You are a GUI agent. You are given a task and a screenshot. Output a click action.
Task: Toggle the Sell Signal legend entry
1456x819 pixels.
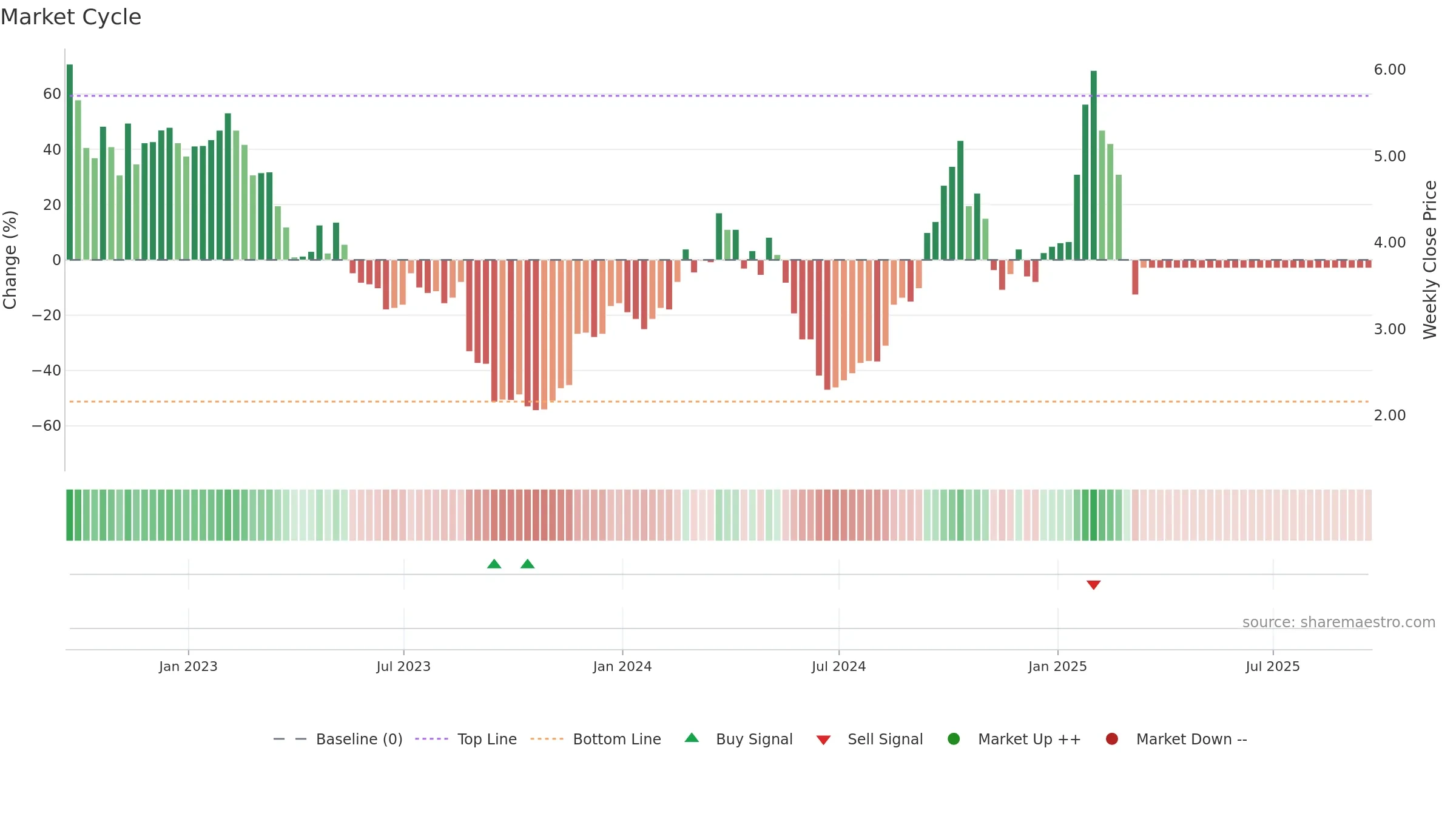tap(869, 739)
